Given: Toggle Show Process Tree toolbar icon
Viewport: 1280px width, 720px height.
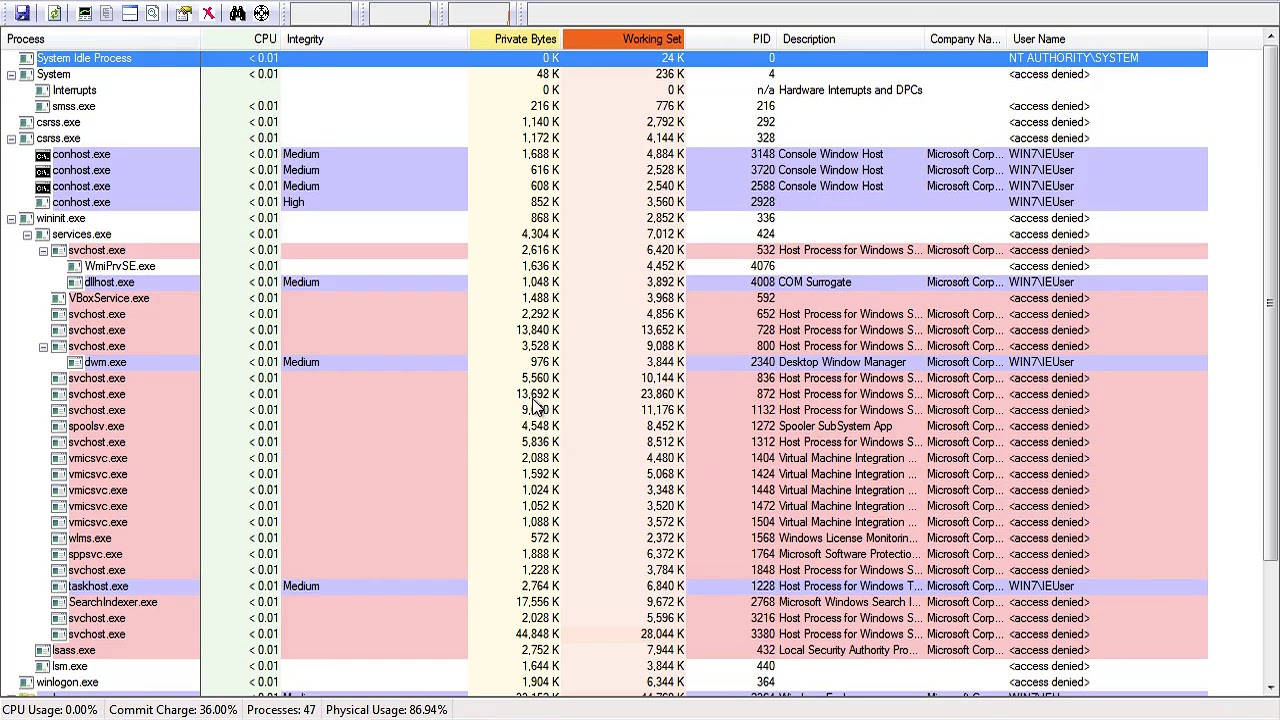Looking at the screenshot, I should point(107,13).
